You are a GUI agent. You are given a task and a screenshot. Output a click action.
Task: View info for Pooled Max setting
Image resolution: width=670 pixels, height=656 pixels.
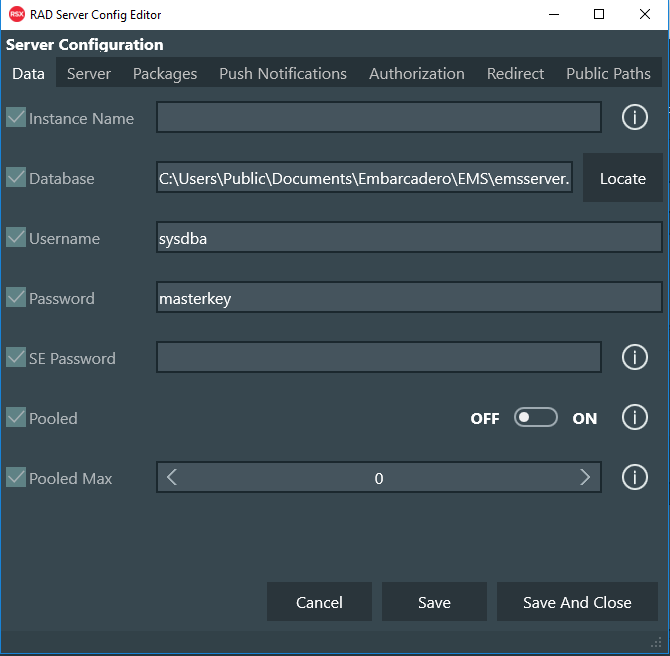point(635,477)
